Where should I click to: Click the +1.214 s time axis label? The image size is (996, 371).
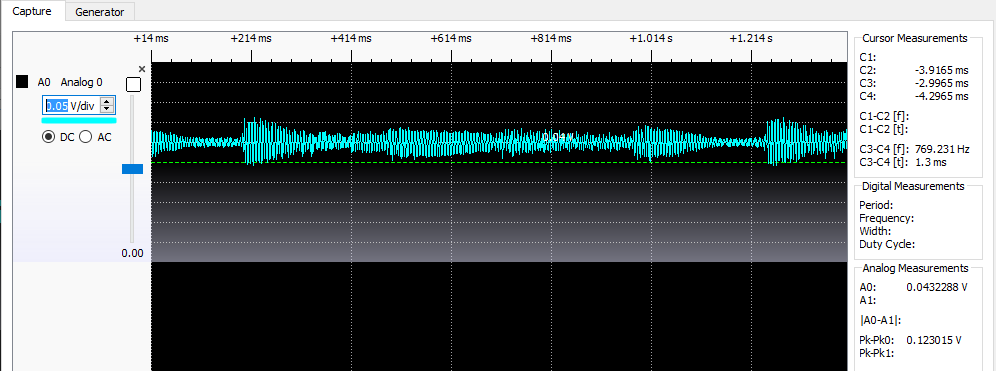751,38
